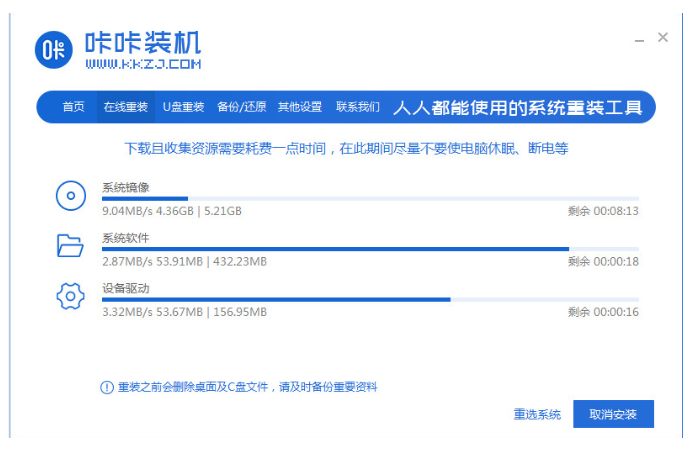
Task: Click the 重选系统 link
Action: [537, 415]
